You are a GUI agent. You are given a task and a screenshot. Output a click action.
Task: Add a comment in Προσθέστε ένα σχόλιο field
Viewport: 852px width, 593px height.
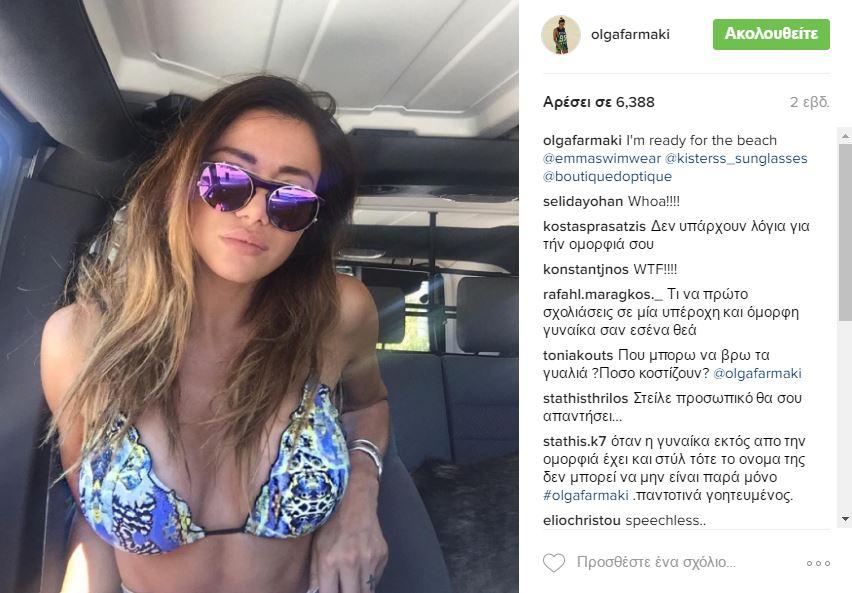coord(656,562)
